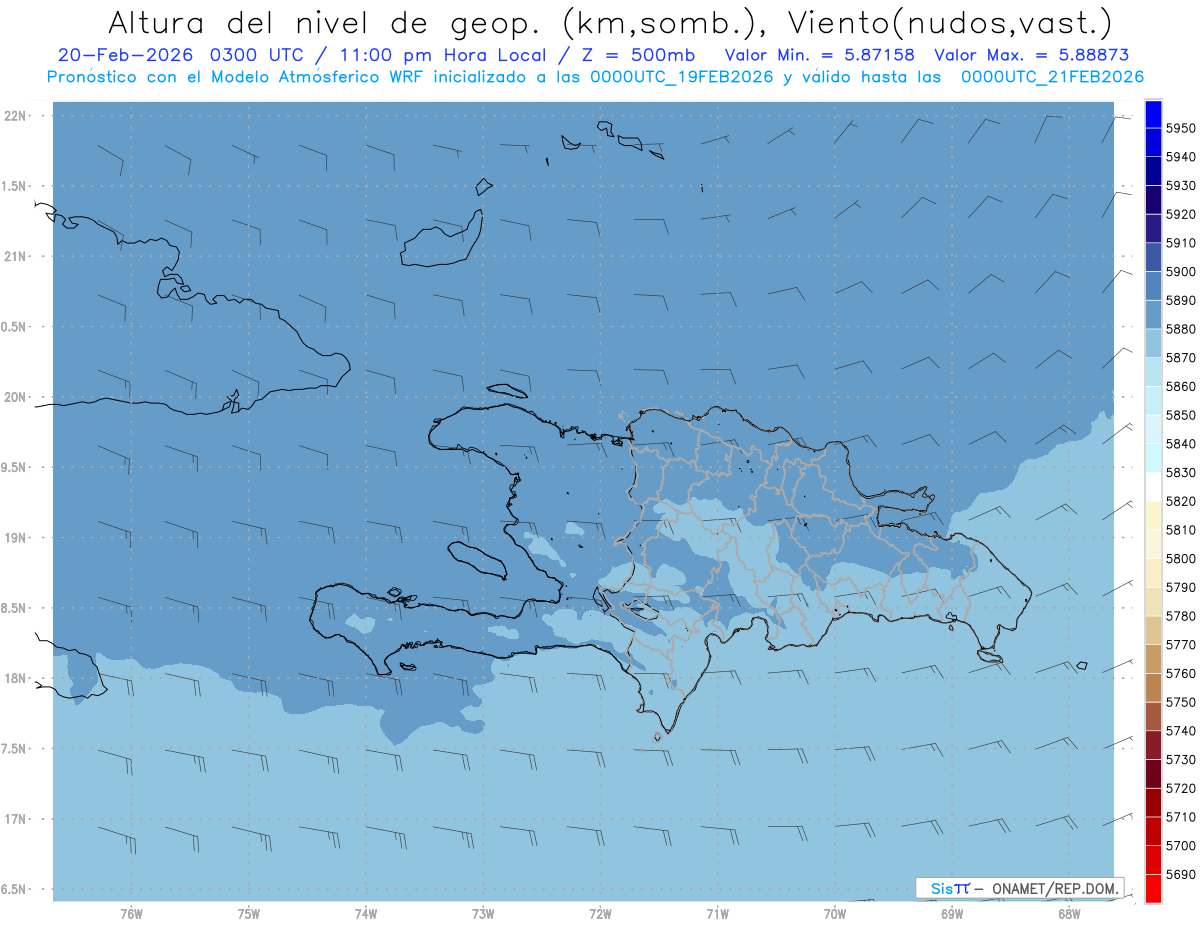Click the '22N' latitude axis label
The height and width of the screenshot is (927, 1200).
tap(15, 116)
